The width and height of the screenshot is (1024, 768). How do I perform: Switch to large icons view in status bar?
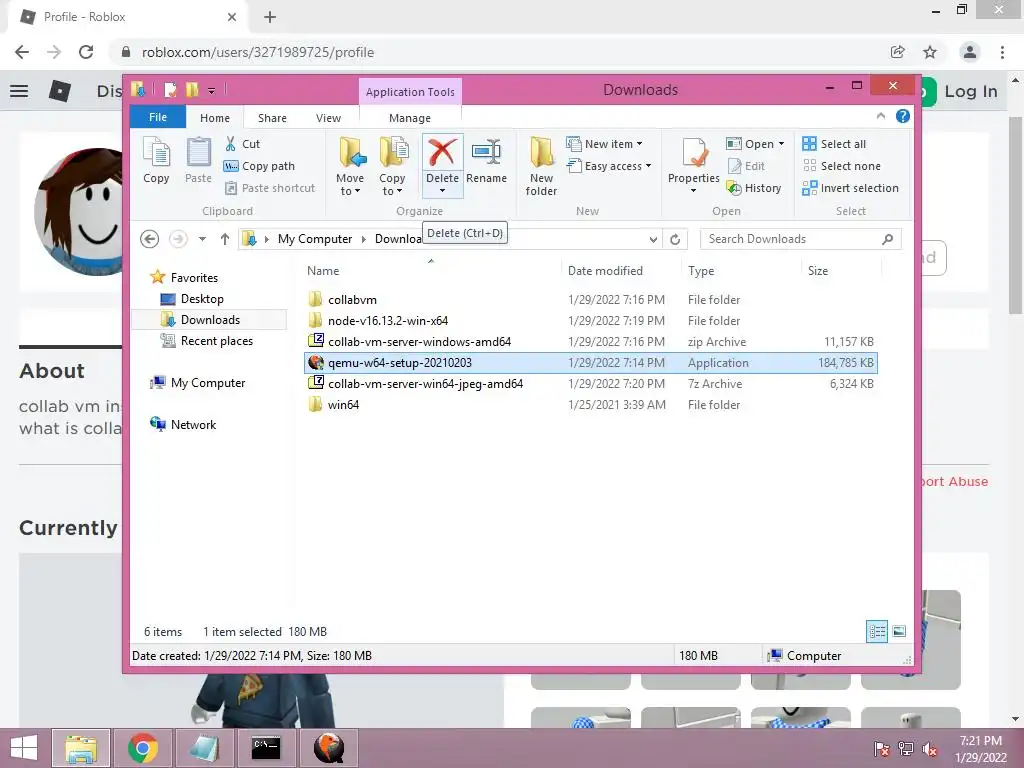tap(899, 632)
